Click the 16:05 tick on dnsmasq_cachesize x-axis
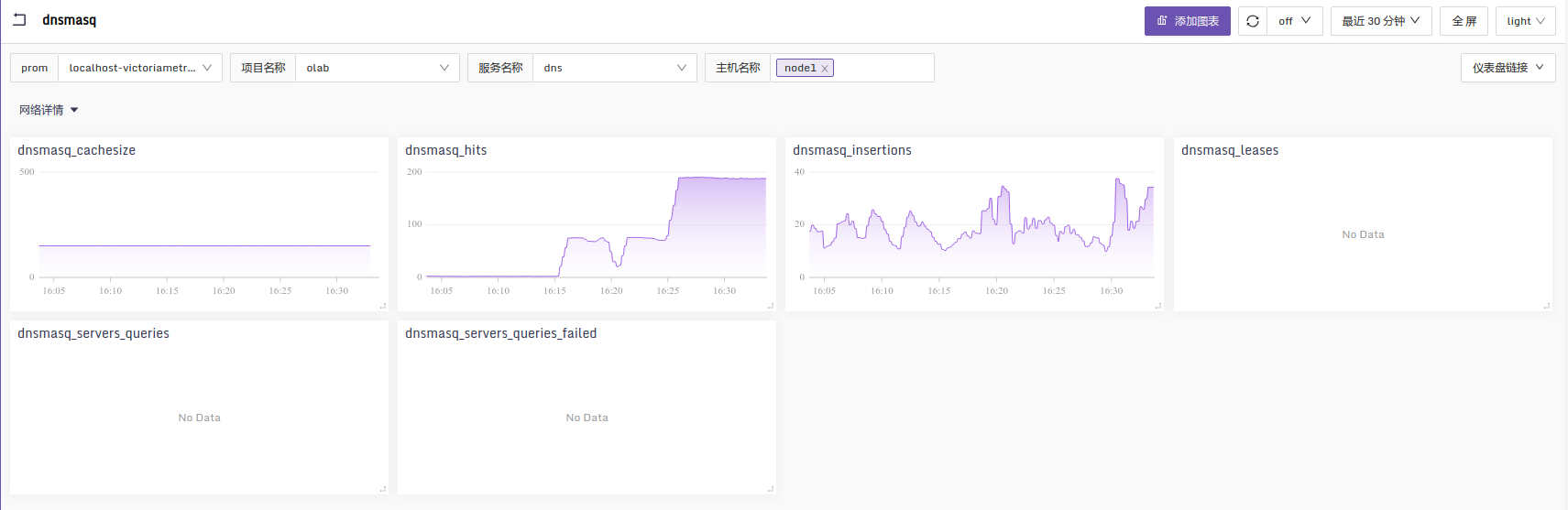 point(54,290)
